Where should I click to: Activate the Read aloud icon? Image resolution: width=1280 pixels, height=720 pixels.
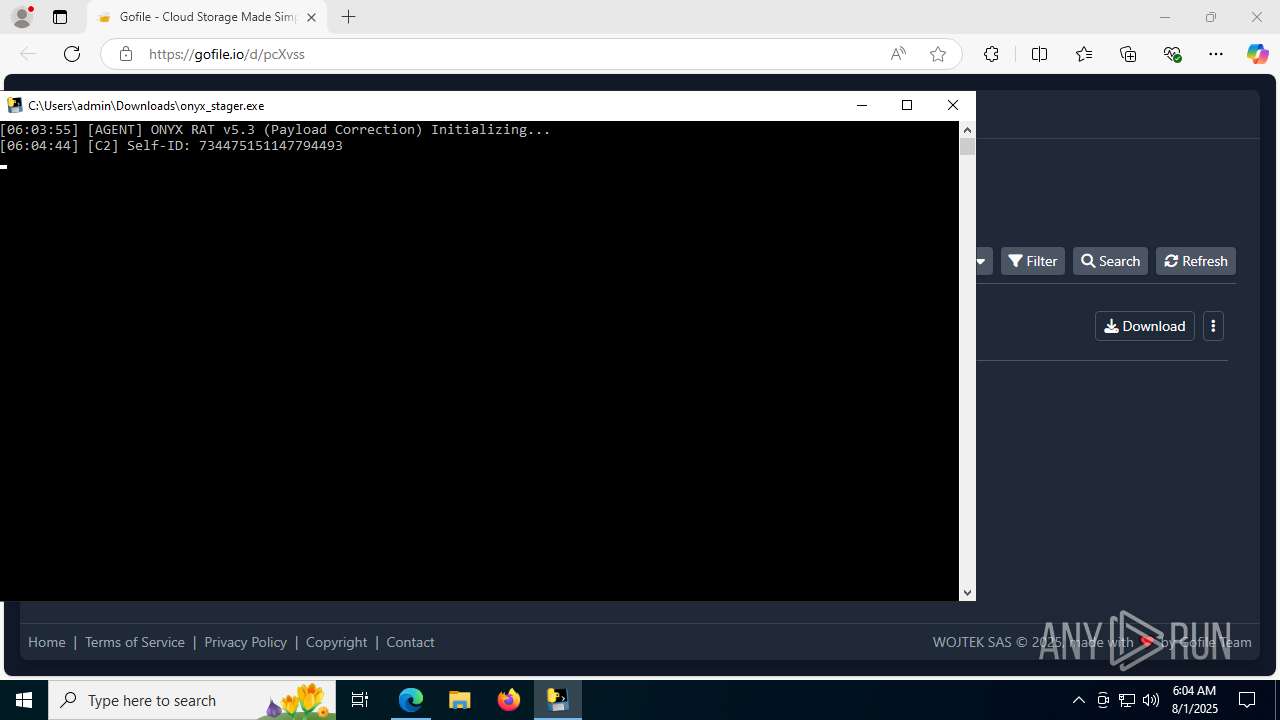point(898,54)
